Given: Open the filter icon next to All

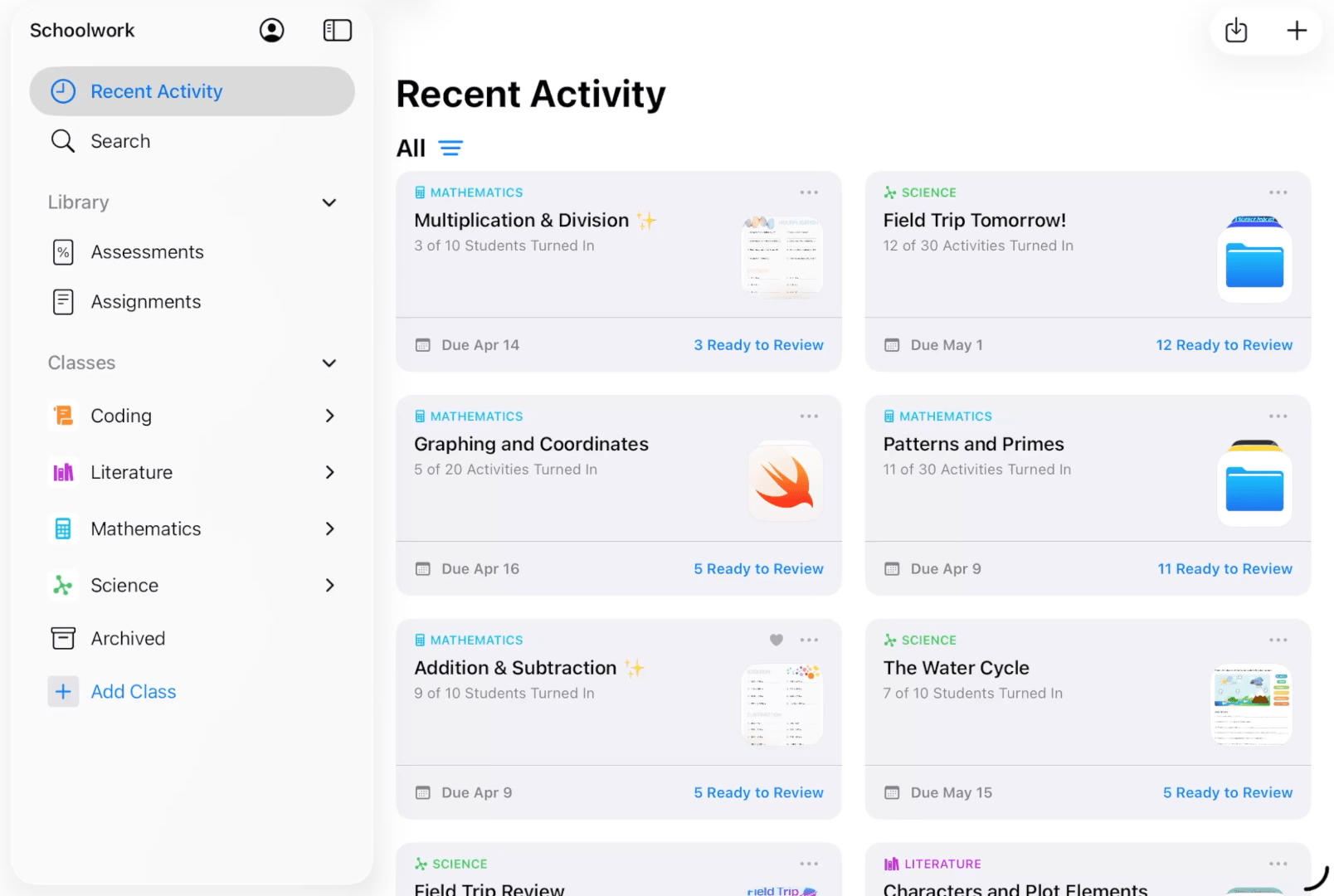Looking at the screenshot, I should tap(450, 148).
